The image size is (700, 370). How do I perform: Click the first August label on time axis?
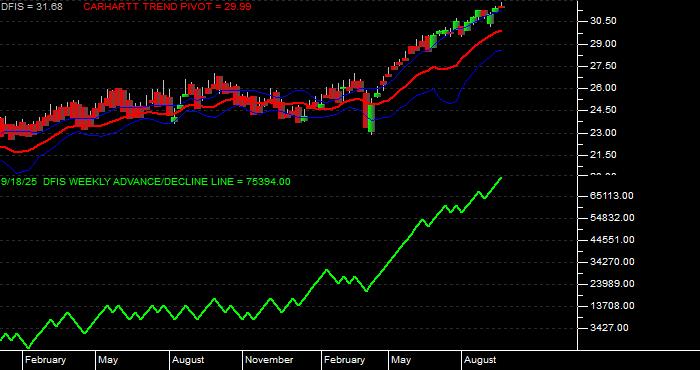[x=188, y=360]
